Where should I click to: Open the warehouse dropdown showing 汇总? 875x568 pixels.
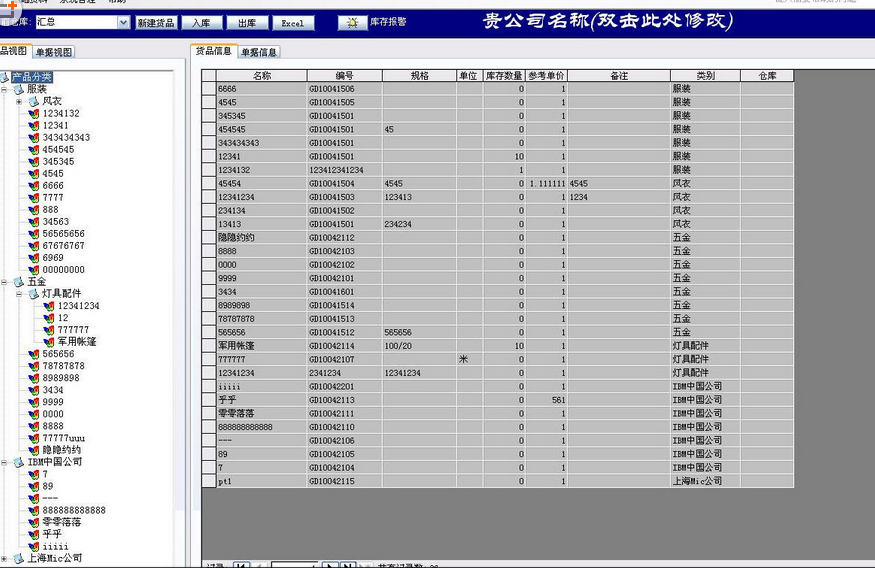[123, 22]
